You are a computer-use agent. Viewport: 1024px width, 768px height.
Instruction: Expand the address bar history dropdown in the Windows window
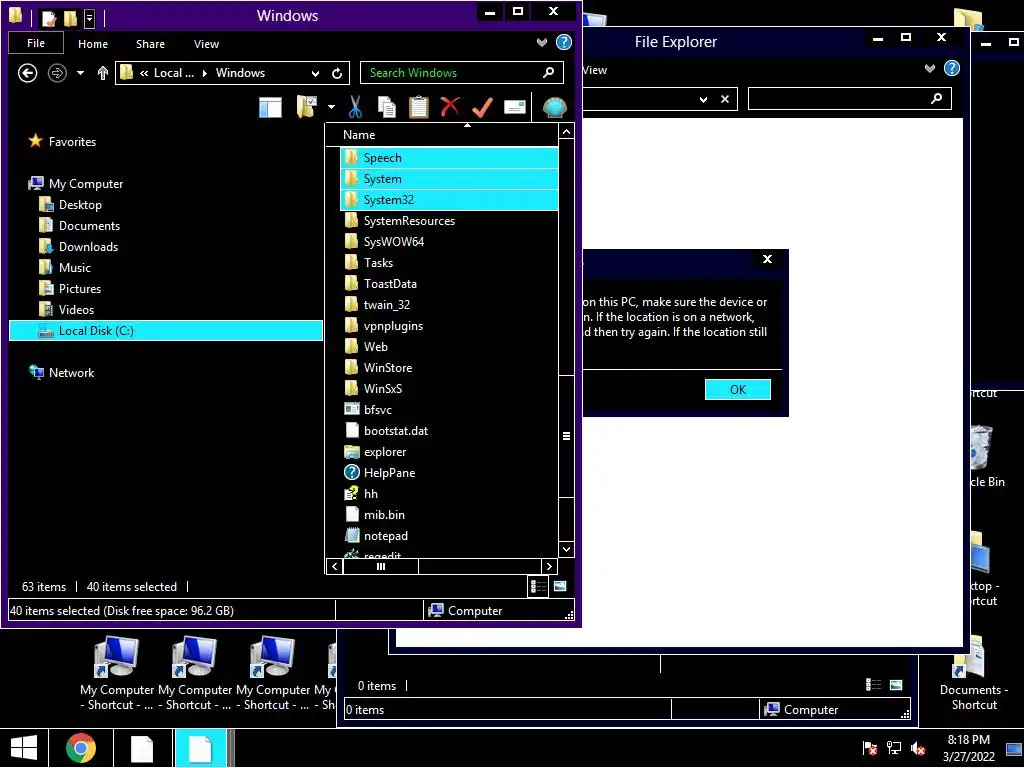(x=315, y=73)
